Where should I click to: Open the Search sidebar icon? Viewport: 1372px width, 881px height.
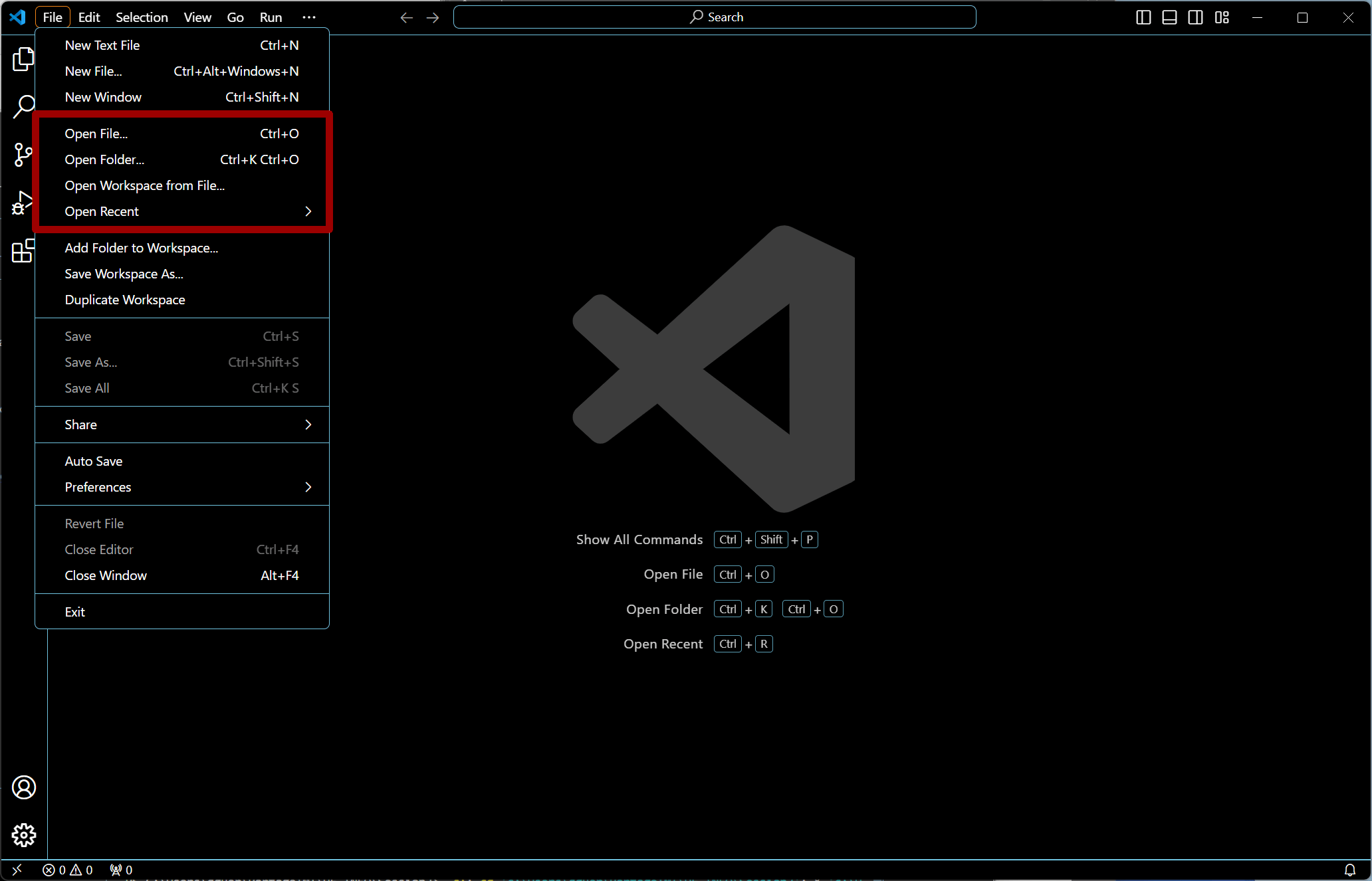click(x=23, y=106)
